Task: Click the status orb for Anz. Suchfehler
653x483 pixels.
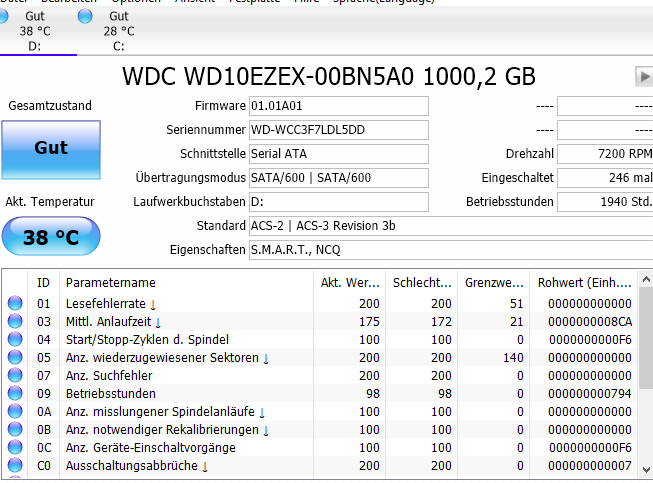Action: (x=15, y=376)
